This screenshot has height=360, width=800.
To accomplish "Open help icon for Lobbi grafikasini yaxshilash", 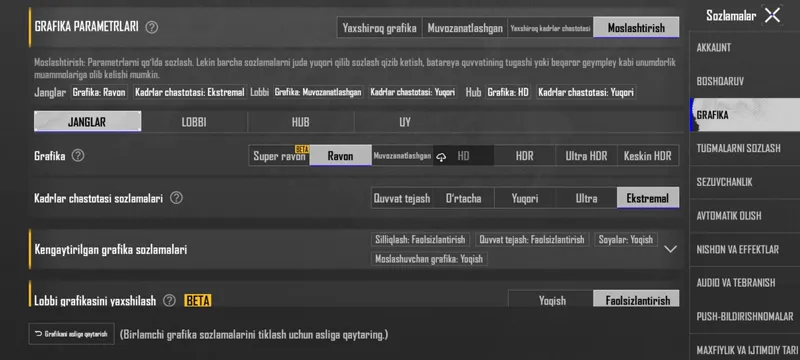I will coord(169,300).
